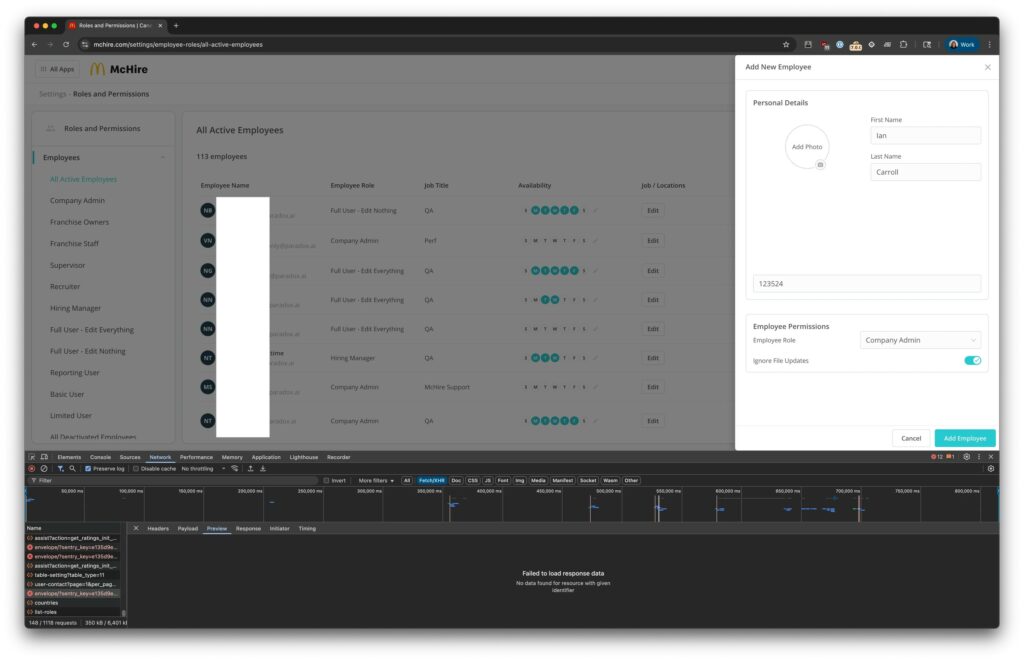Click the record network log icon
Image resolution: width=1024 pixels, height=661 pixels.
pos(31,468)
